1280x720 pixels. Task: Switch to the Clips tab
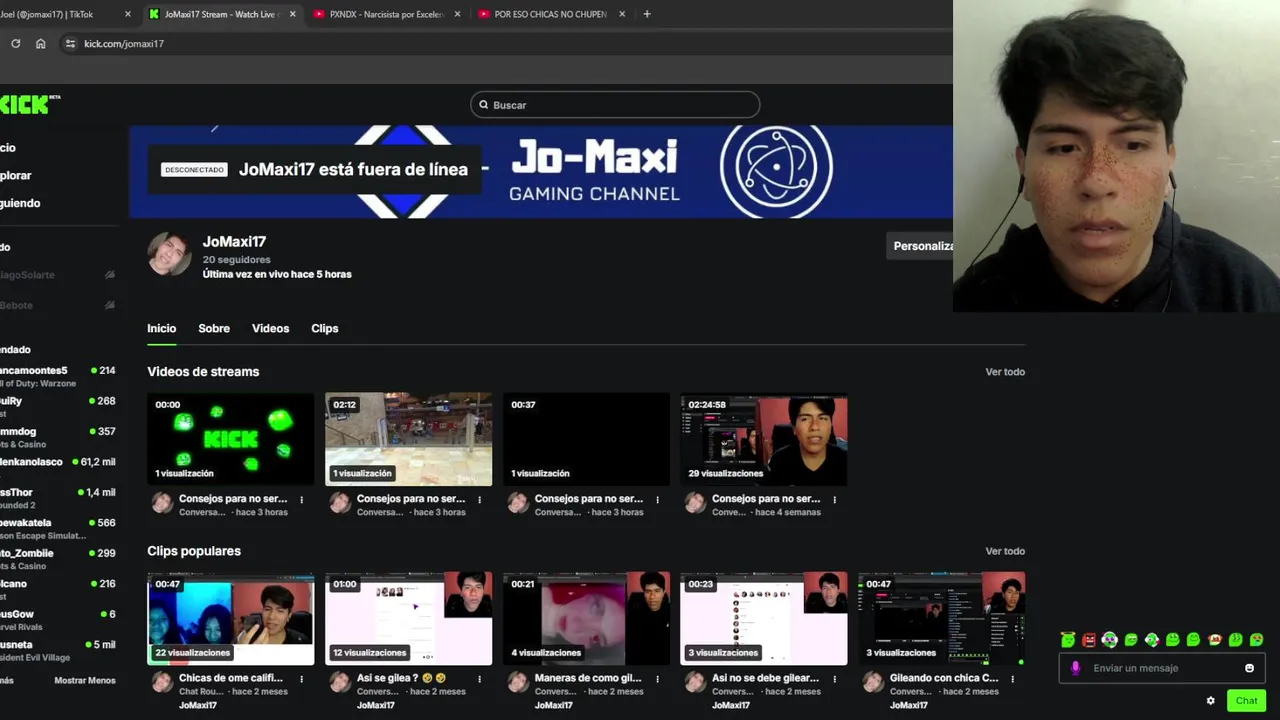click(x=325, y=328)
